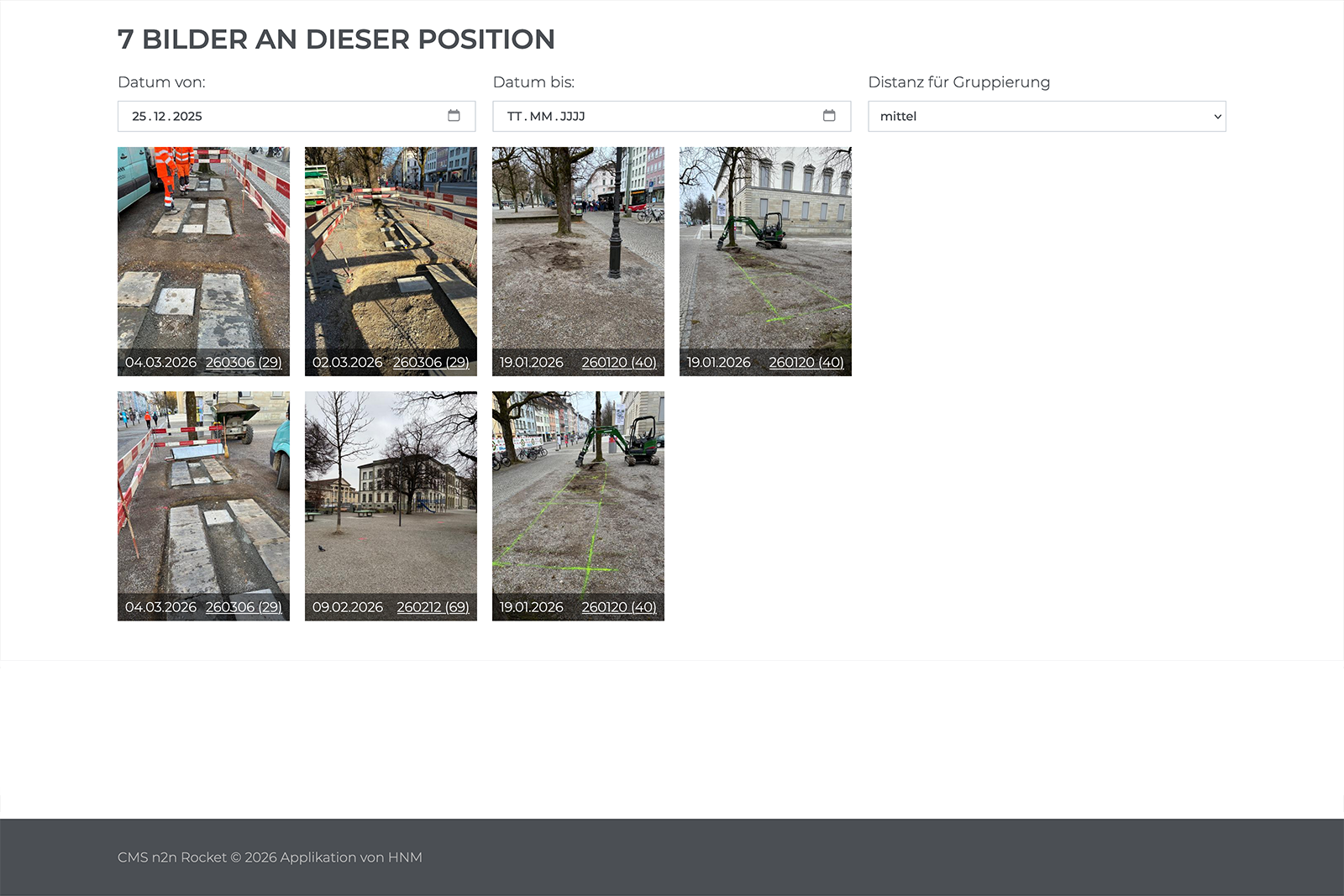
Task: Follow 260120 (40) link on bottom-row excavator photo
Action: pos(619,607)
